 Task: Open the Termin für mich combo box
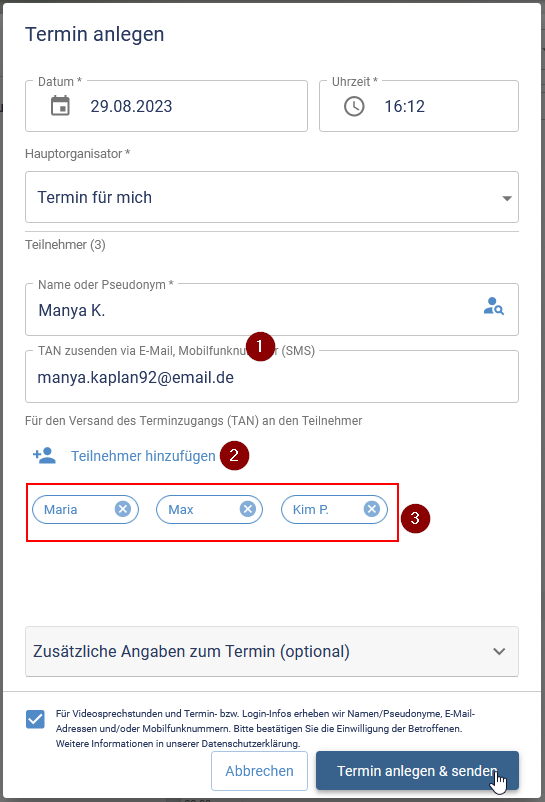click(x=272, y=197)
